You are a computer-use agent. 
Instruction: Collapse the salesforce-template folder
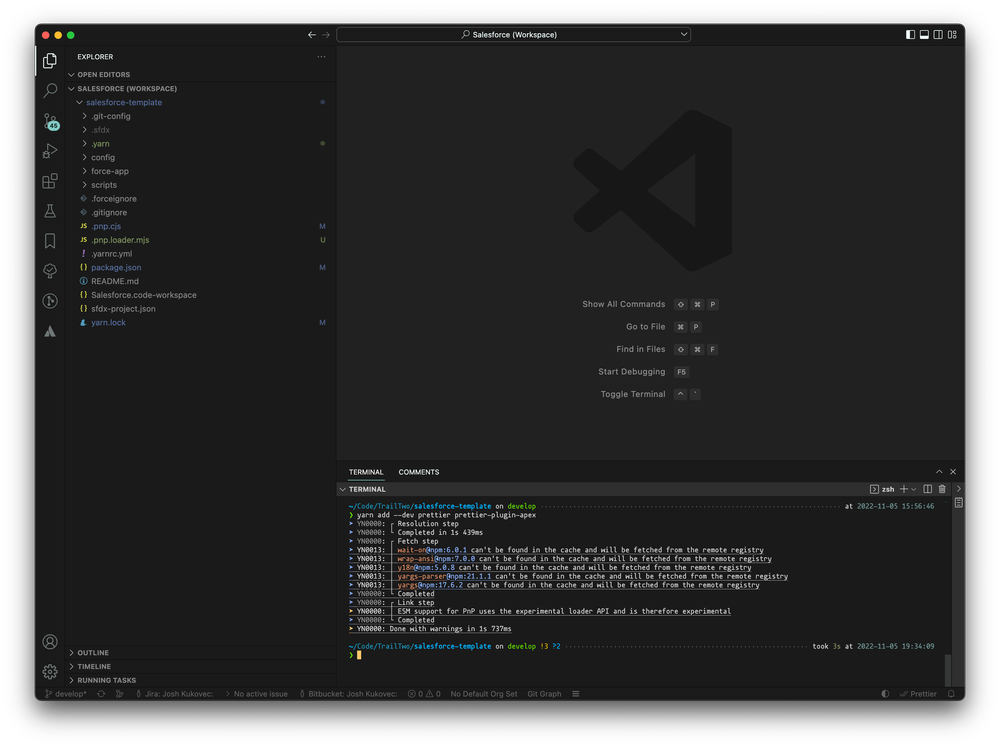pyautogui.click(x=201, y=102)
